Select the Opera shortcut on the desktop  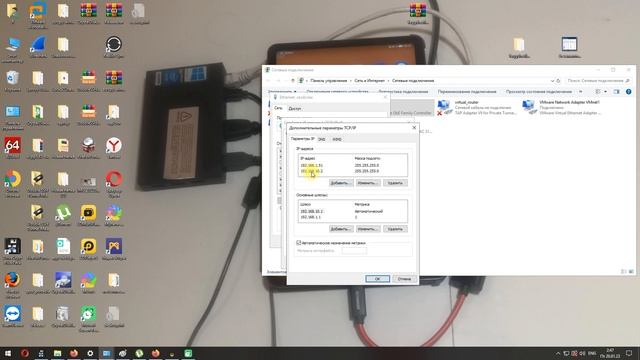tap(113, 182)
